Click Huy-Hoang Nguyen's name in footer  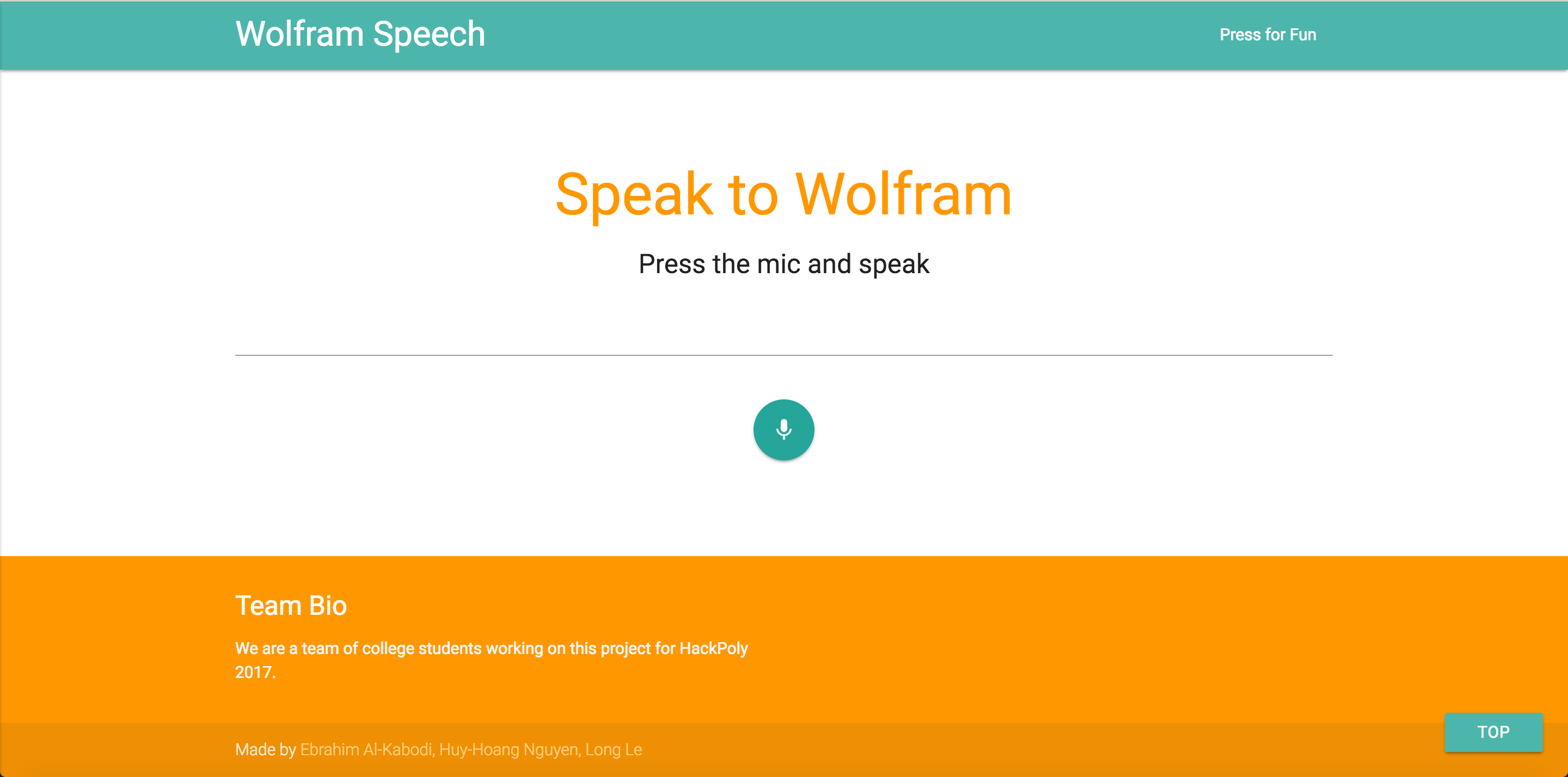tap(509, 750)
